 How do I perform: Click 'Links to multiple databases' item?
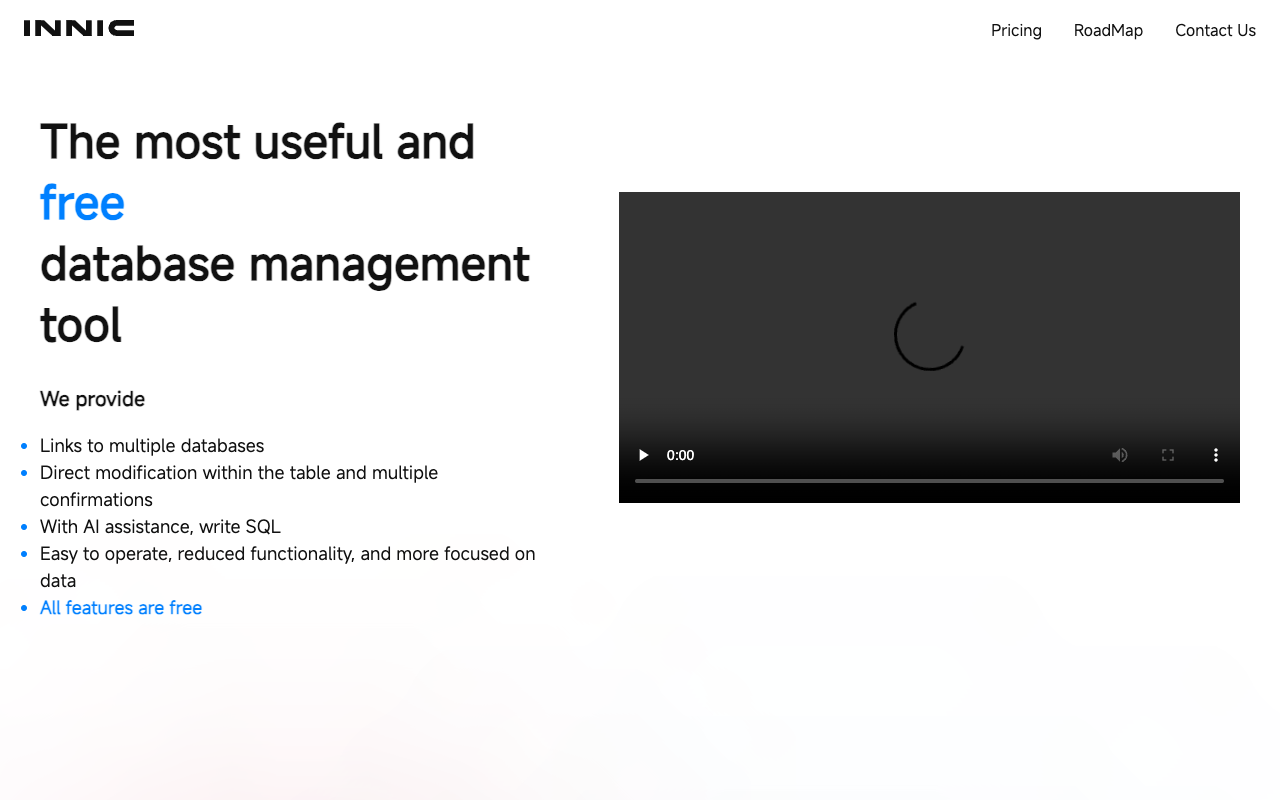[x=152, y=446]
